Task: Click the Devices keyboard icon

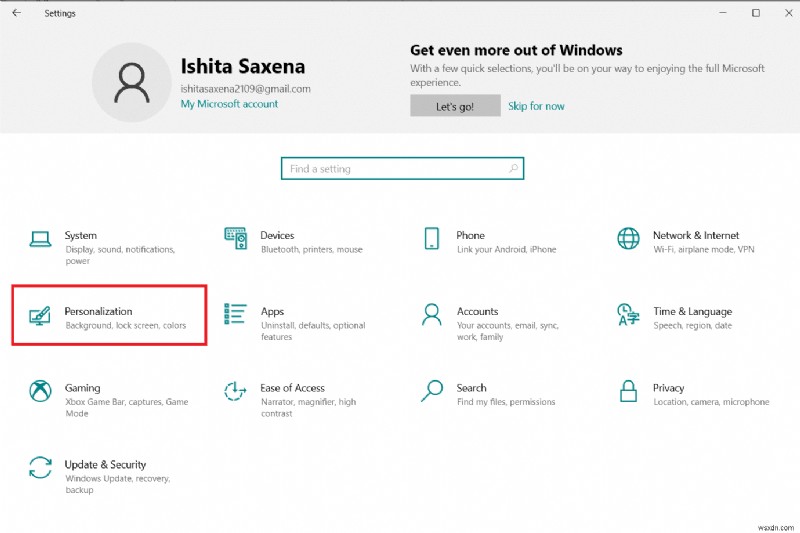Action: pyautogui.click(x=236, y=238)
